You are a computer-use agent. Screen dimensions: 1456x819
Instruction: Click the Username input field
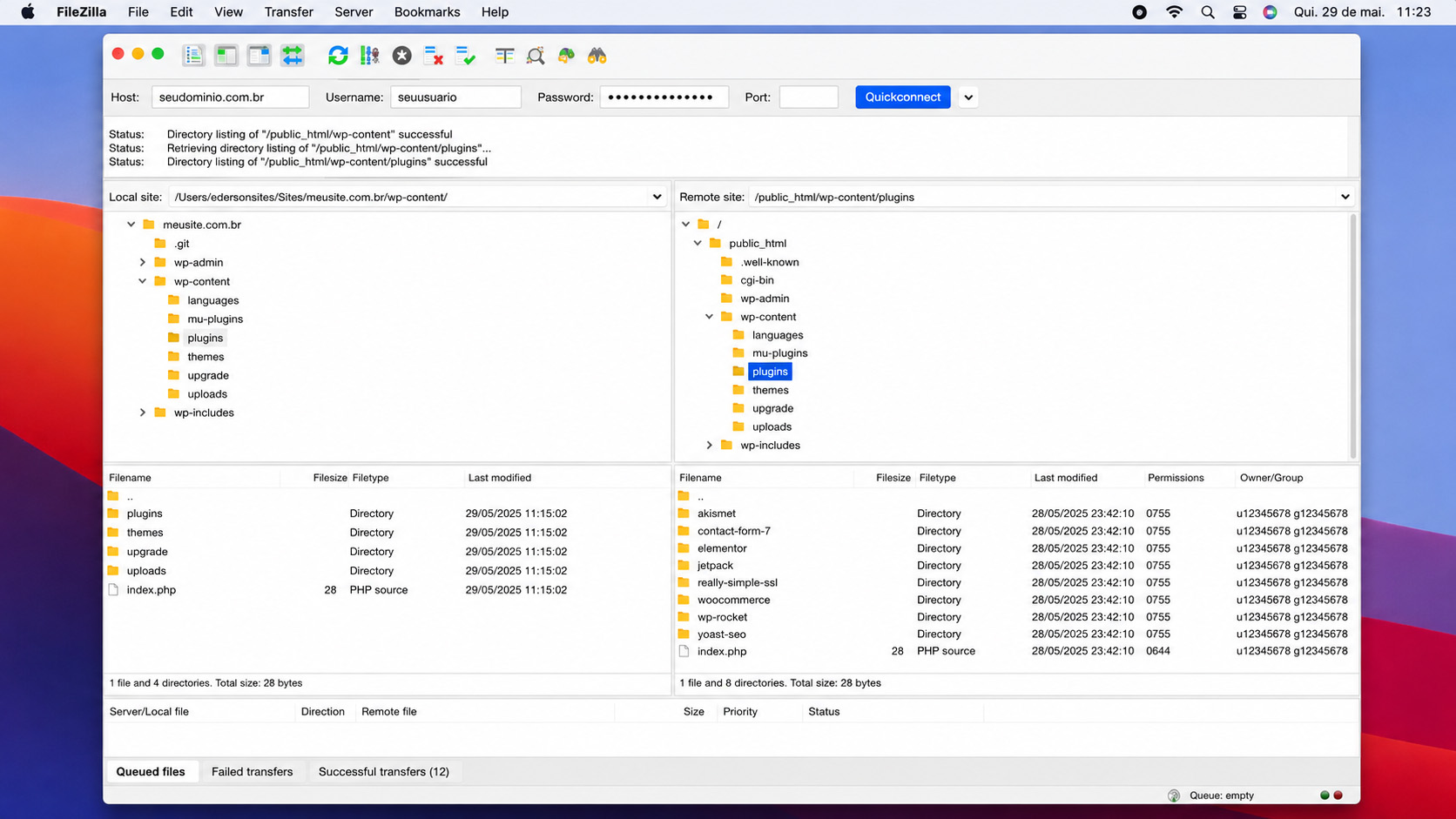pyautogui.click(x=455, y=97)
